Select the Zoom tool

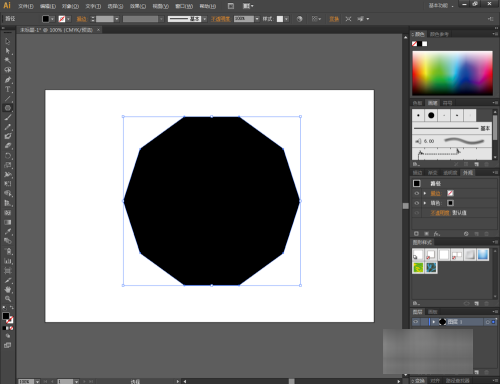(x=8, y=299)
